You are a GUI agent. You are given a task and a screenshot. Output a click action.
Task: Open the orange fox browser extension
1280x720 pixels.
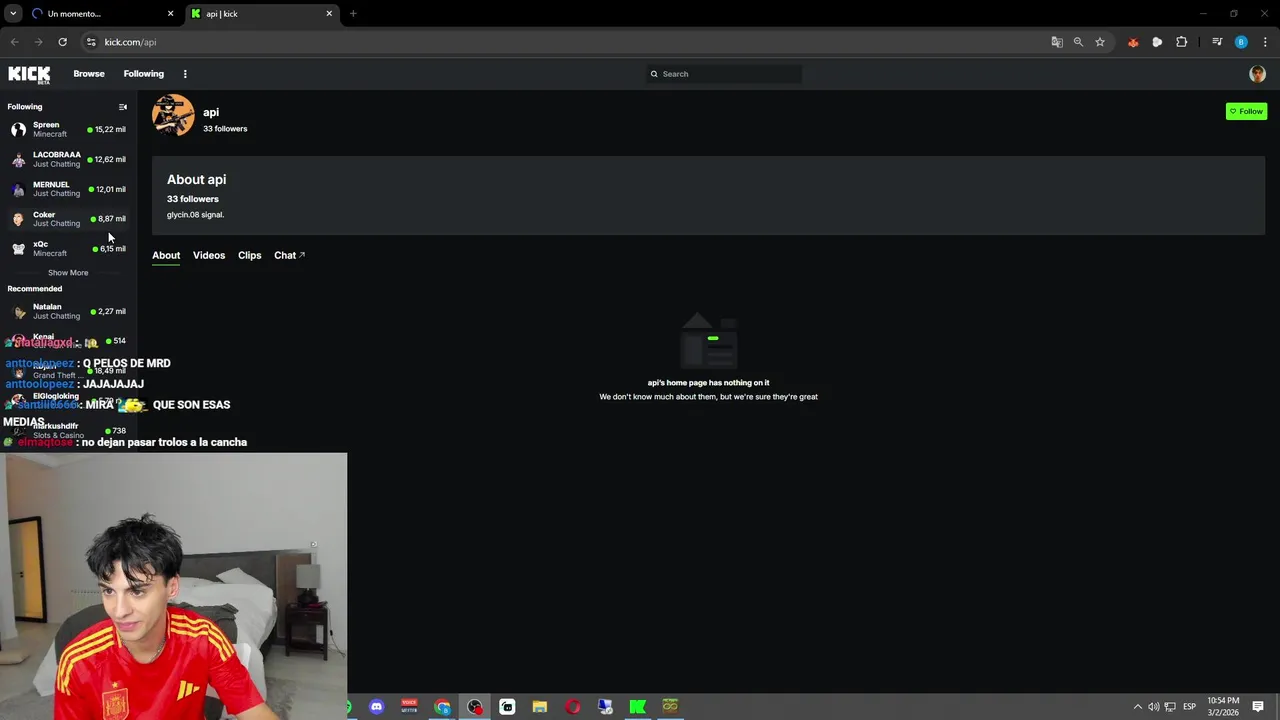(x=1133, y=42)
